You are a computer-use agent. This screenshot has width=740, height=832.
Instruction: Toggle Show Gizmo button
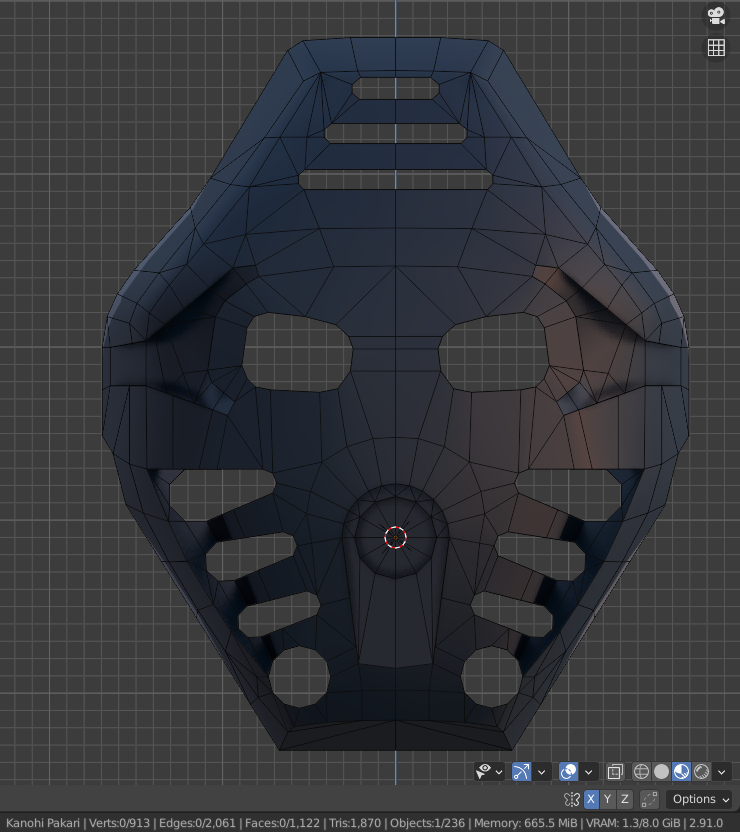521,772
